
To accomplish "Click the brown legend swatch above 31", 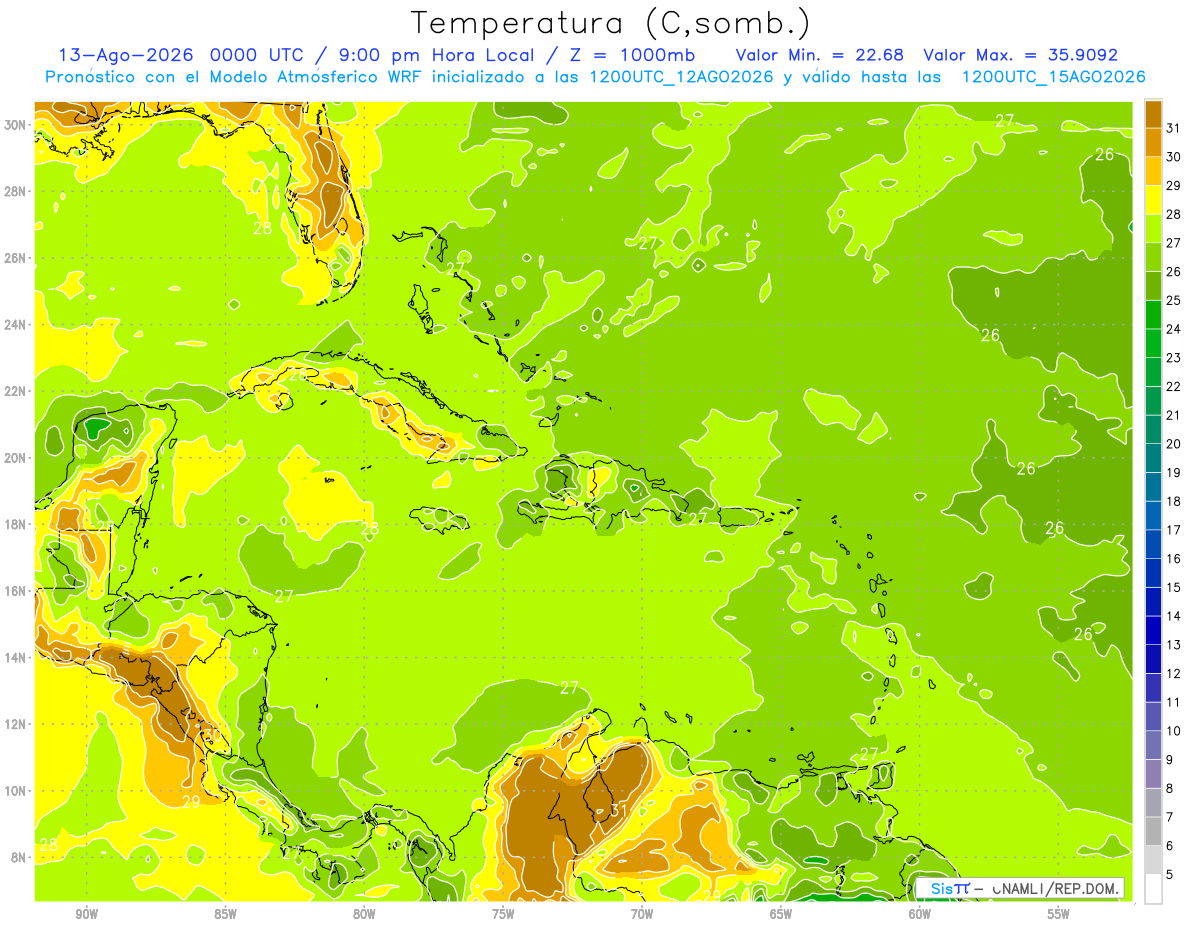I will 1153,115.
